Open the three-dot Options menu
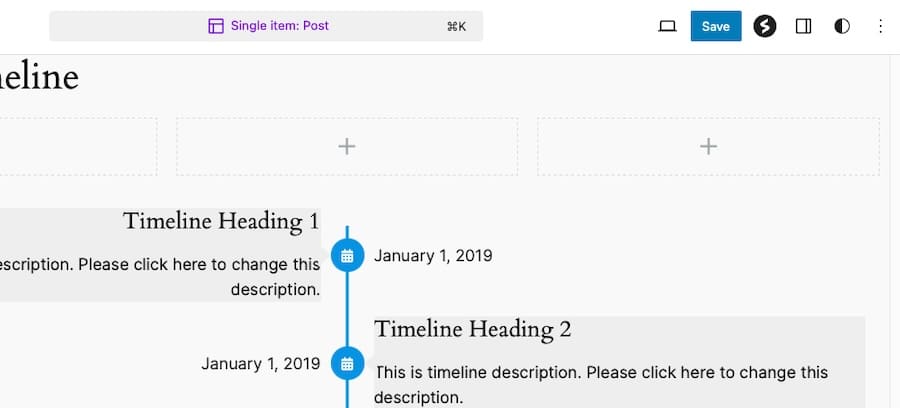This screenshot has height=408, width=900. click(880, 26)
